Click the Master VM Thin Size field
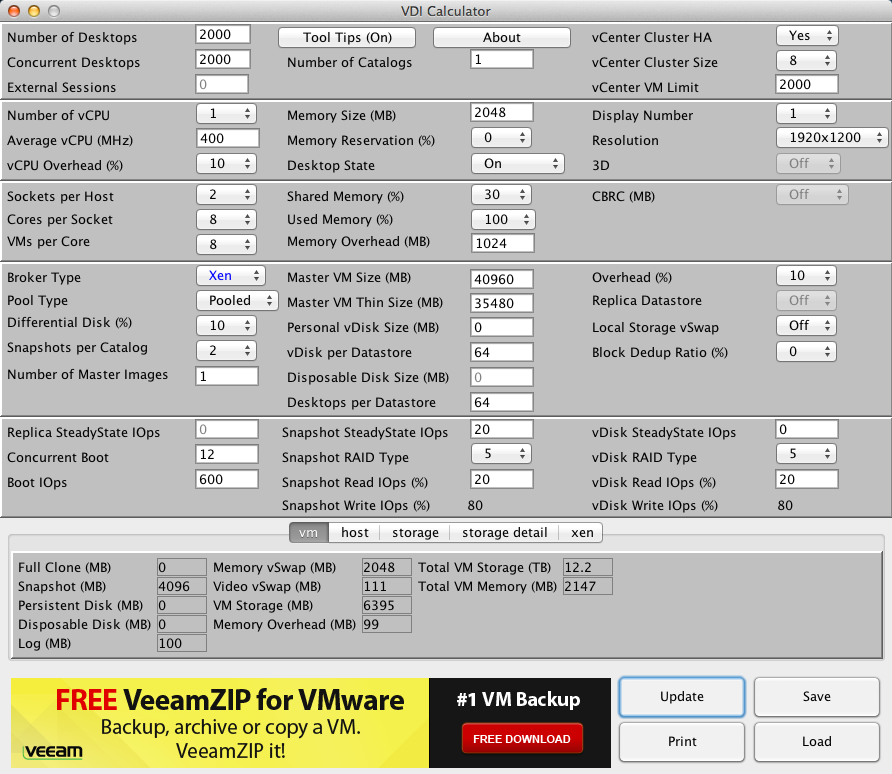The image size is (892, 774). click(502, 303)
